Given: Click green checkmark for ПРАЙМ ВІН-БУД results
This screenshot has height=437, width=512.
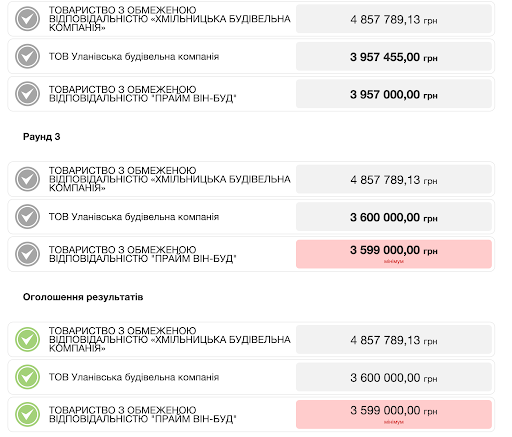Looking at the screenshot, I should [27, 414].
